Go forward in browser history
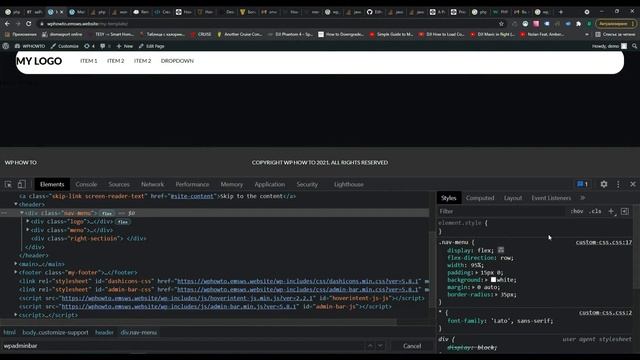This screenshot has height=360, width=640. coord(18,24)
